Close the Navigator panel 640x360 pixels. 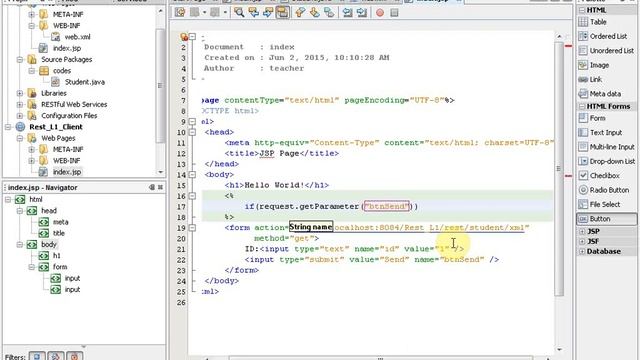coord(160,187)
